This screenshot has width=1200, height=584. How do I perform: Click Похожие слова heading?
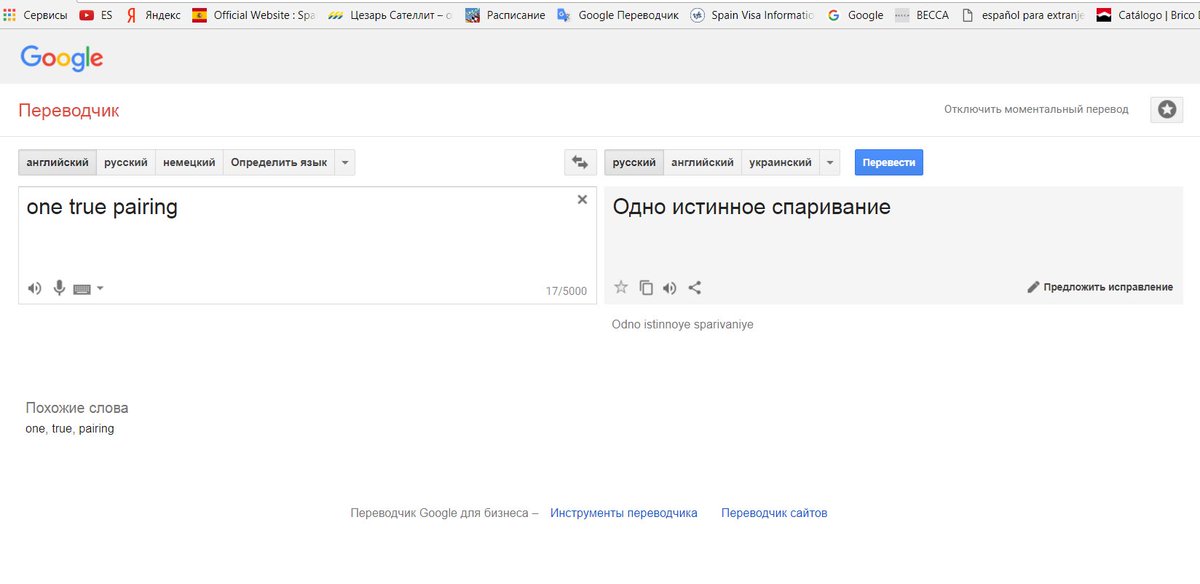click(77, 408)
